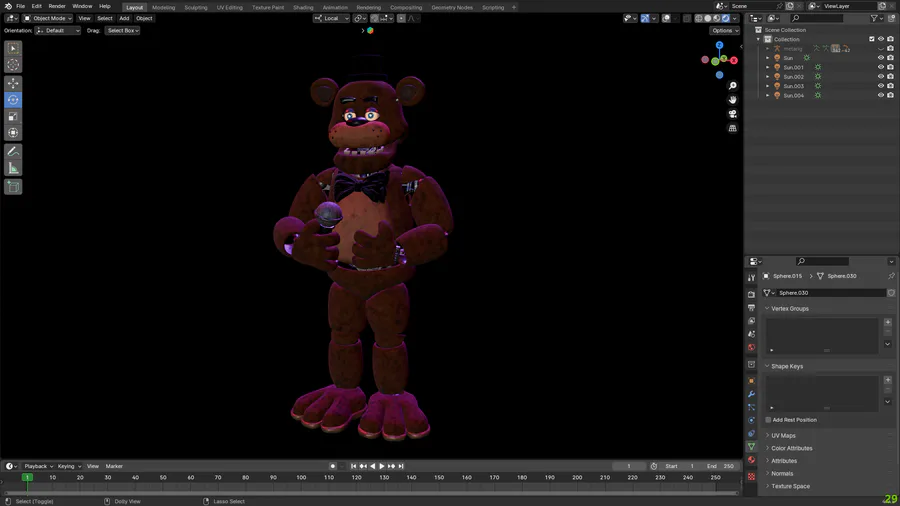This screenshot has height=506, width=900.
Task: Switch to the Modeling workspace tab
Action: 164,7
